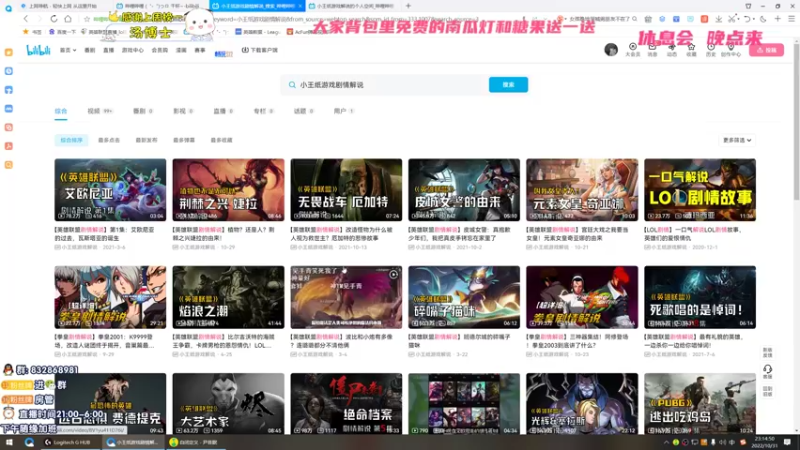
Task: Open the browser hamburger menu
Action: [791, 19]
